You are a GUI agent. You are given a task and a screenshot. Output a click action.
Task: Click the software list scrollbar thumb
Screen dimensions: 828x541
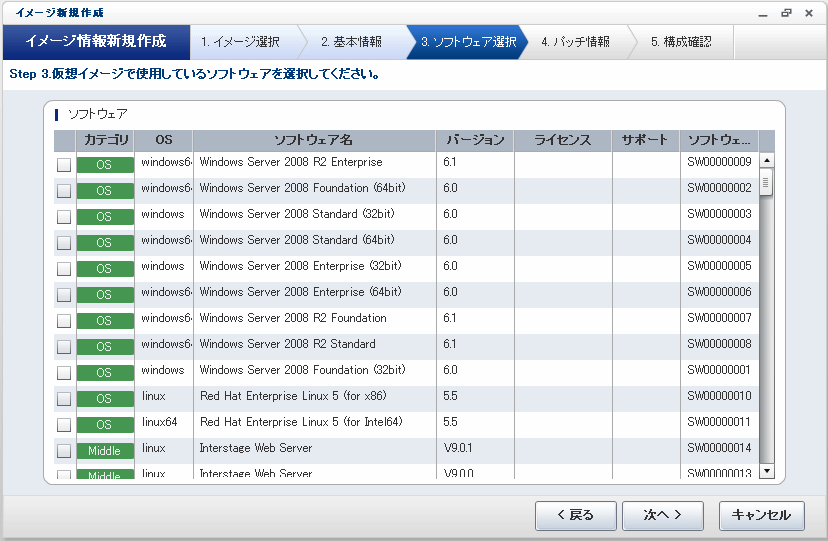point(766,182)
